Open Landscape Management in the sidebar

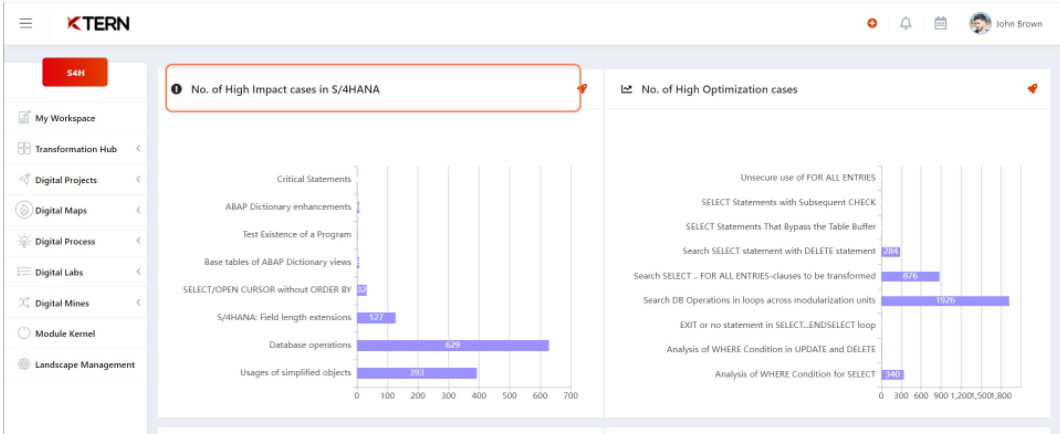[84, 365]
